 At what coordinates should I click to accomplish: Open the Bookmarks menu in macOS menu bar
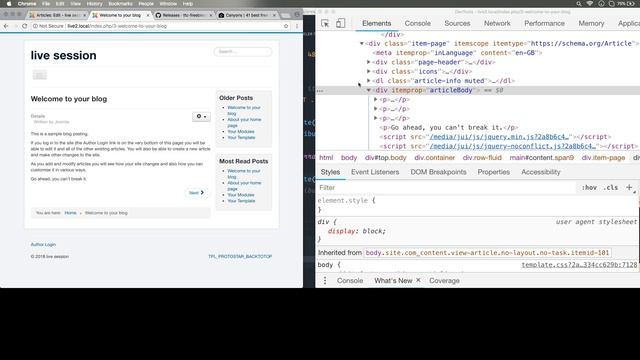120,4
